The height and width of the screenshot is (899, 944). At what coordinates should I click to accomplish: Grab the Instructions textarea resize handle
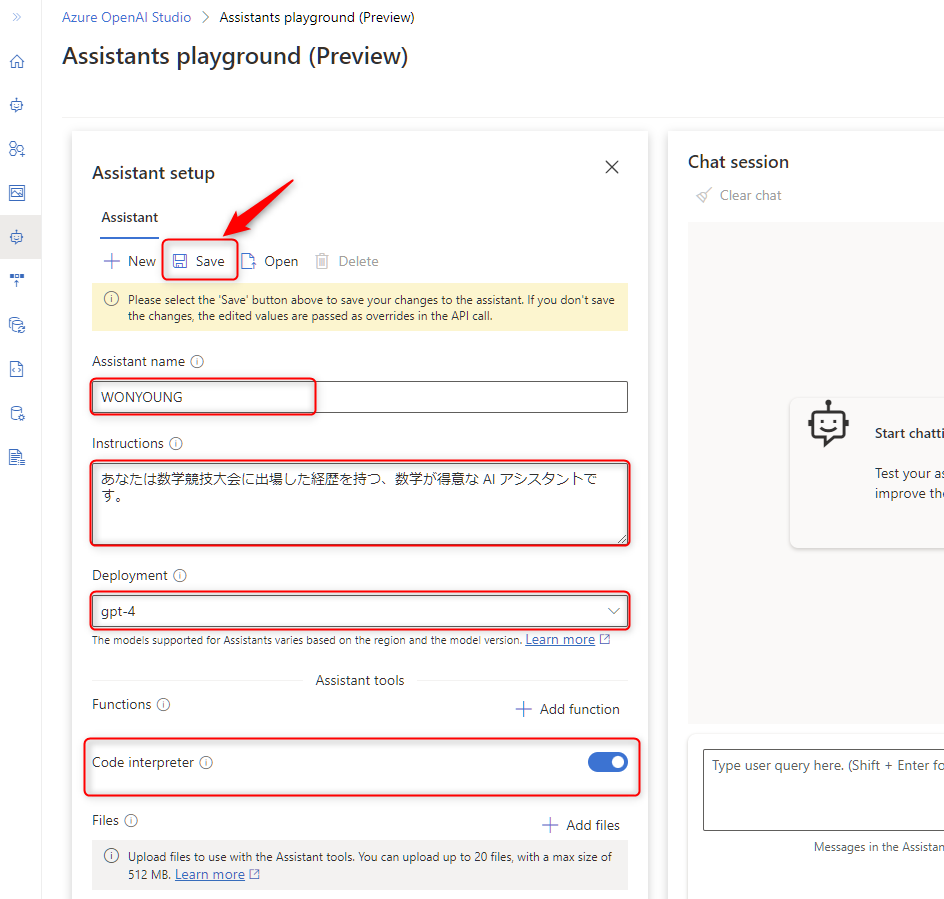coord(622,538)
